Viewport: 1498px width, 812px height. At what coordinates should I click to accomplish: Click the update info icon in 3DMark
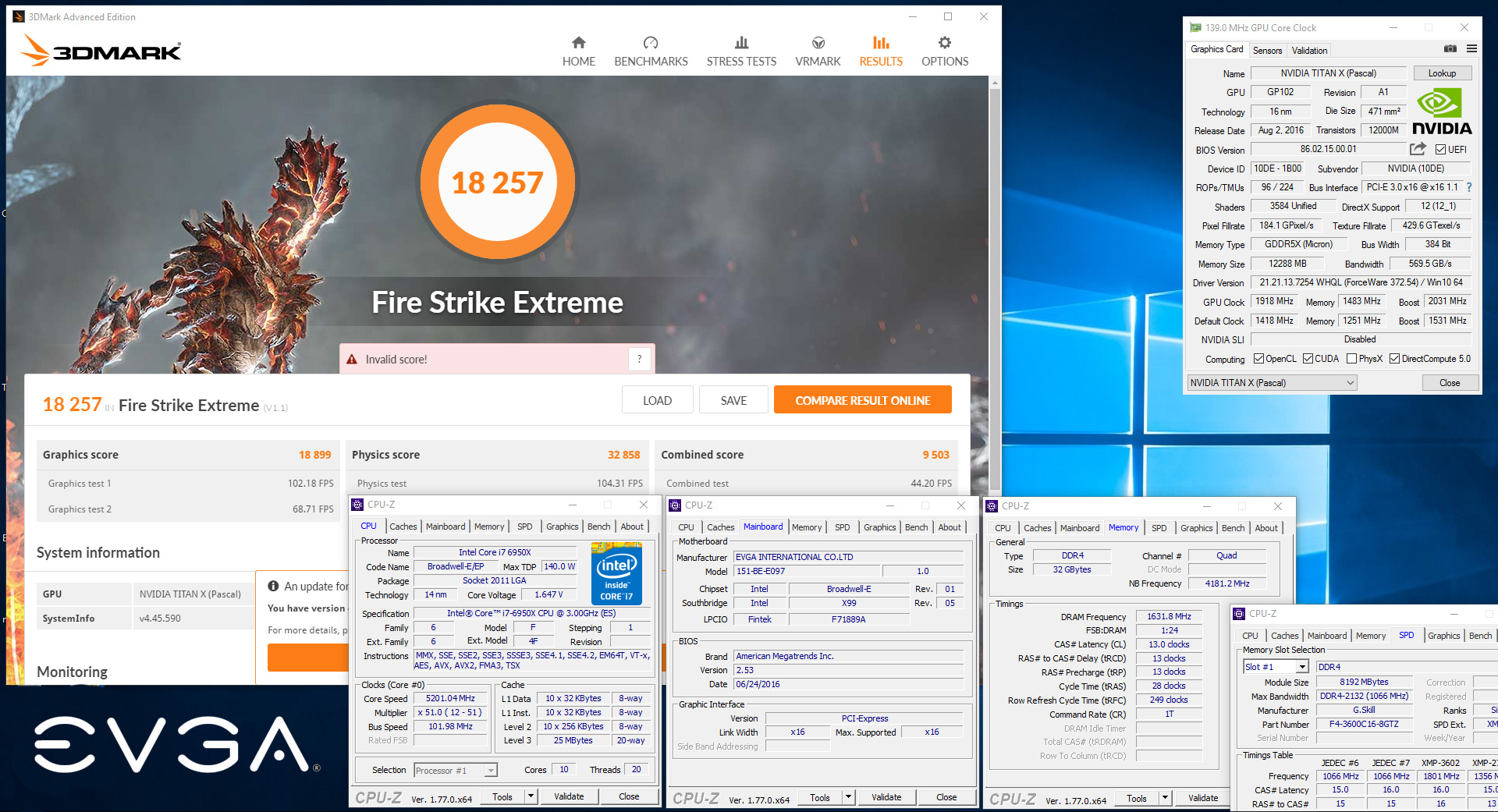[273, 586]
